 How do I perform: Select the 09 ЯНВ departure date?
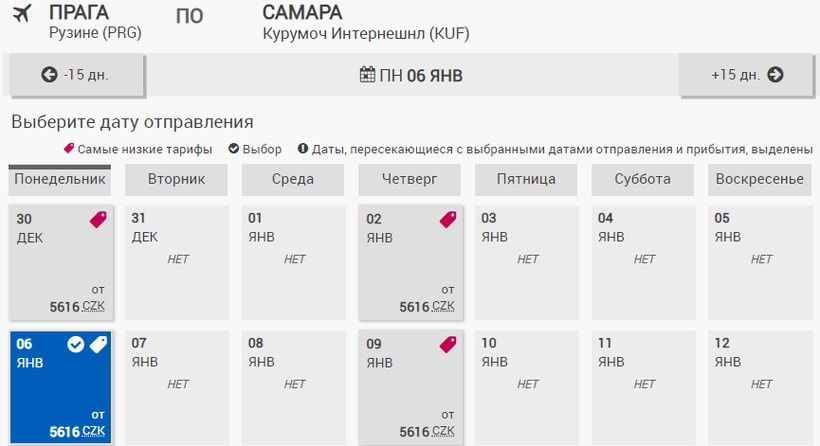(x=410, y=388)
